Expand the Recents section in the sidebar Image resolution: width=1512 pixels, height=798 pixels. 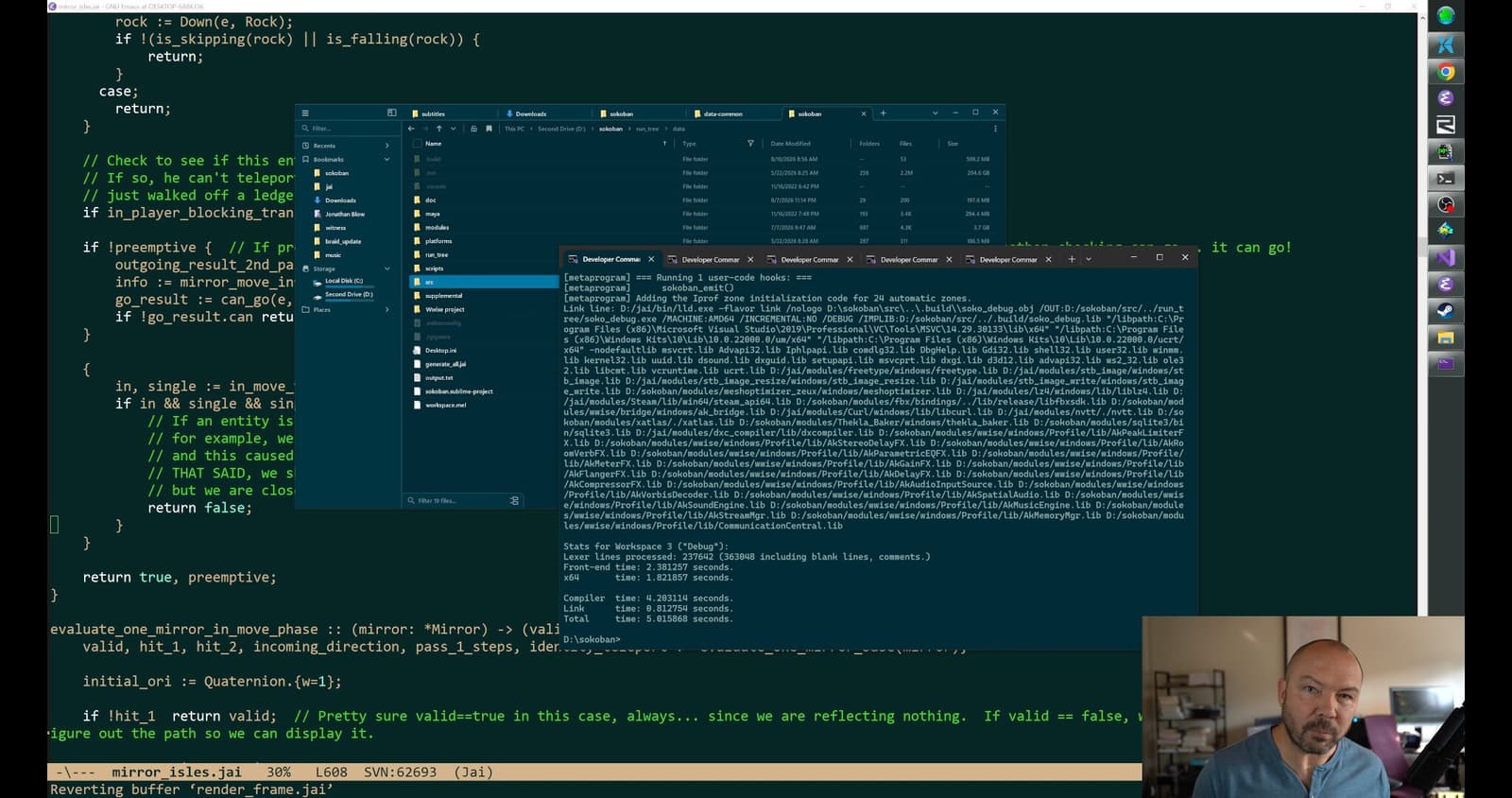pos(387,146)
